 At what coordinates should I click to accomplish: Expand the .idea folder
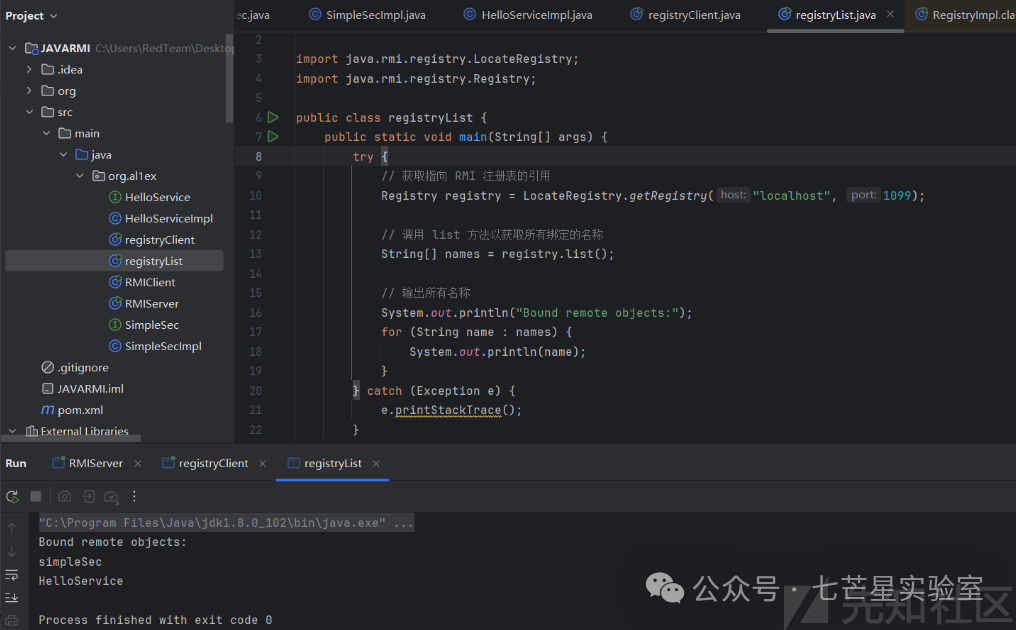[x=29, y=69]
